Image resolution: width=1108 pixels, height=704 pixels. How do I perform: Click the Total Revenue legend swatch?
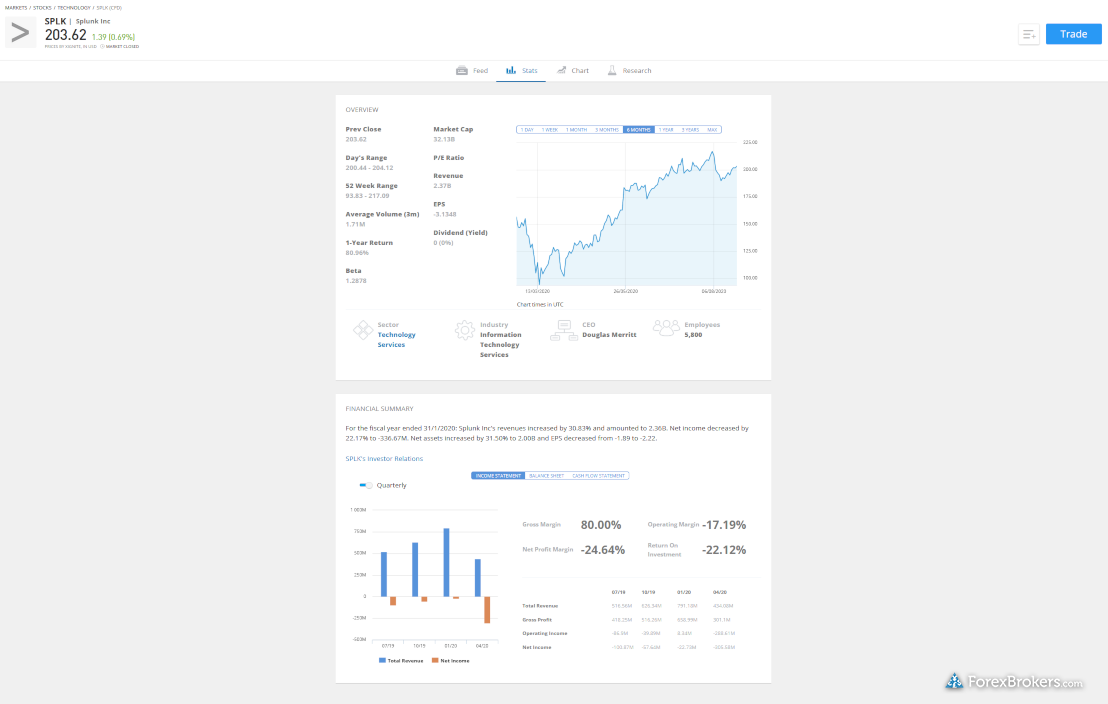click(382, 661)
